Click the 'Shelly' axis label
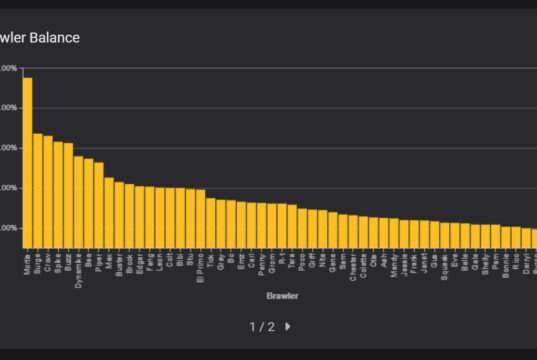537x360 pixels. (486, 264)
